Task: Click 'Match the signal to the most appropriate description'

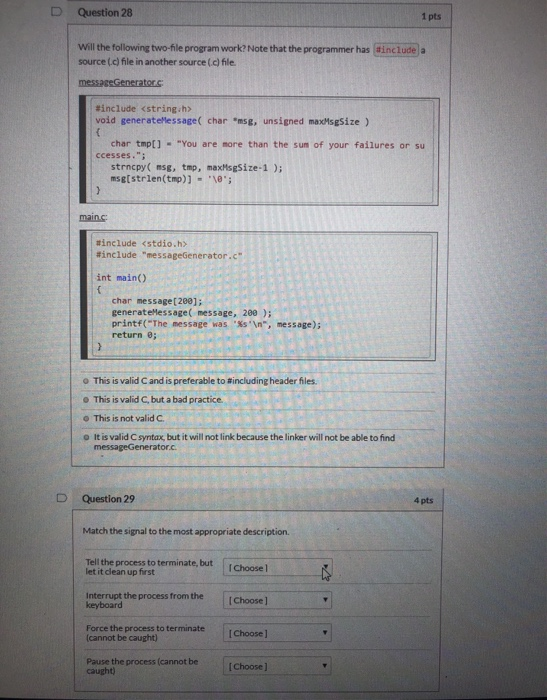Action: (186, 531)
